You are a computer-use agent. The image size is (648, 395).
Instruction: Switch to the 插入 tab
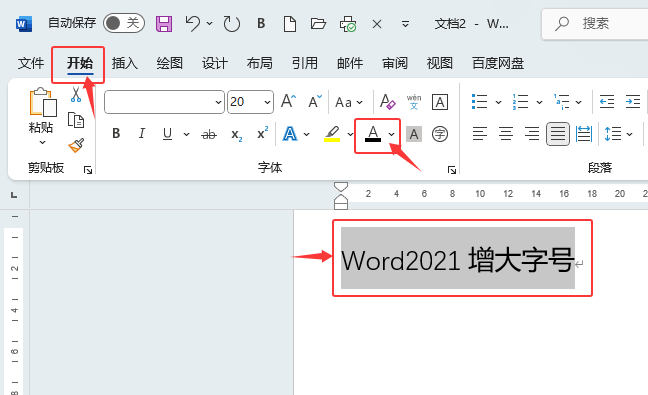tap(125, 63)
